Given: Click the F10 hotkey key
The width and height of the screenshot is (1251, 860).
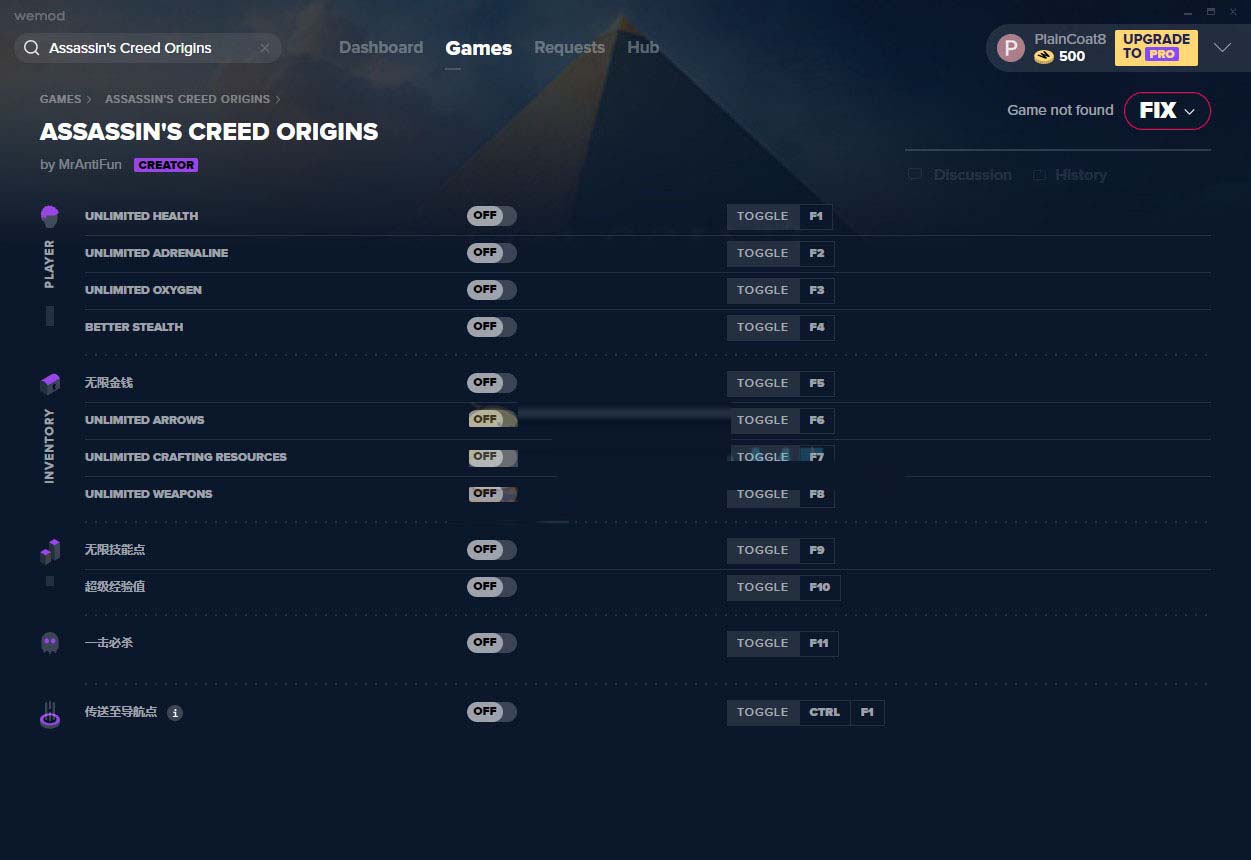Looking at the screenshot, I should 820,587.
